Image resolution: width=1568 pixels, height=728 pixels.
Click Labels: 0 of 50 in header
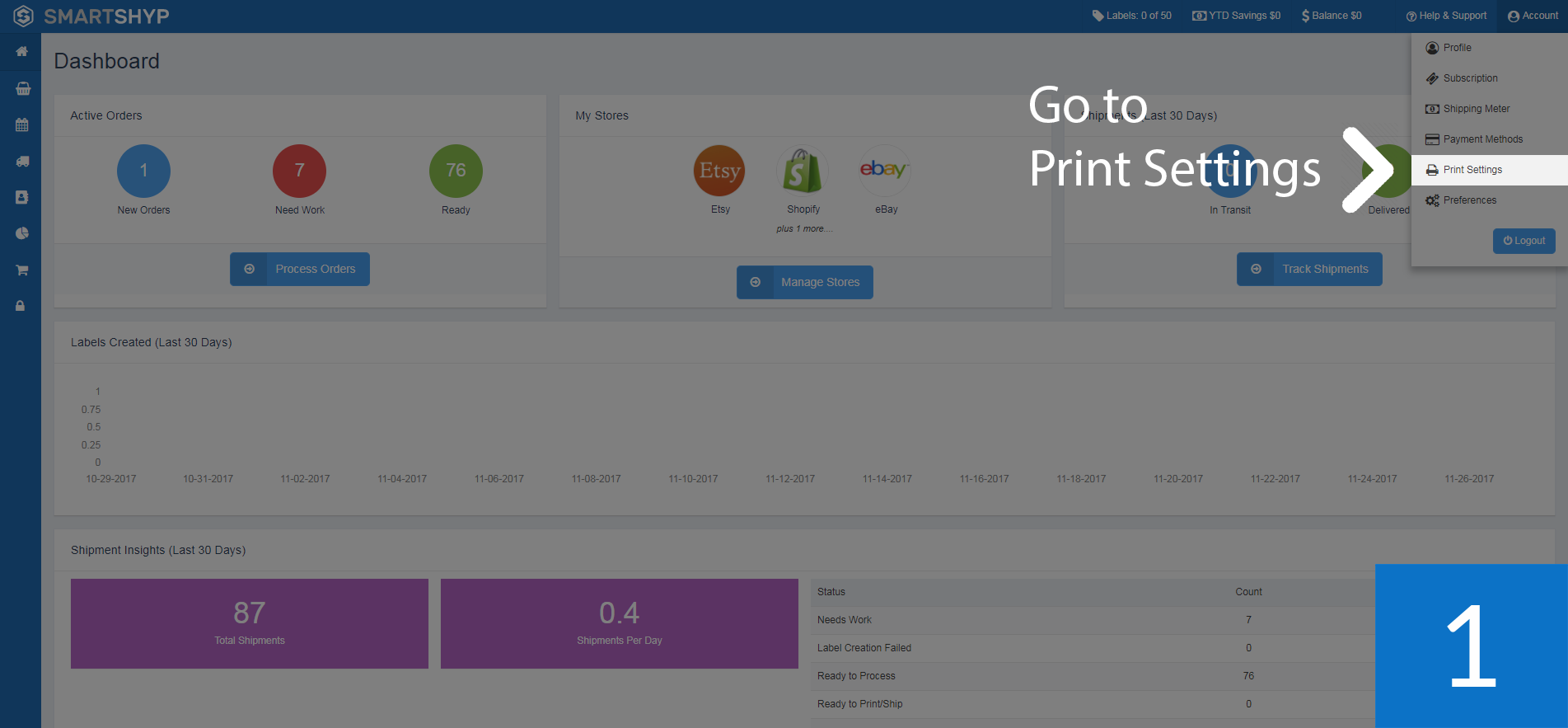point(1131,16)
